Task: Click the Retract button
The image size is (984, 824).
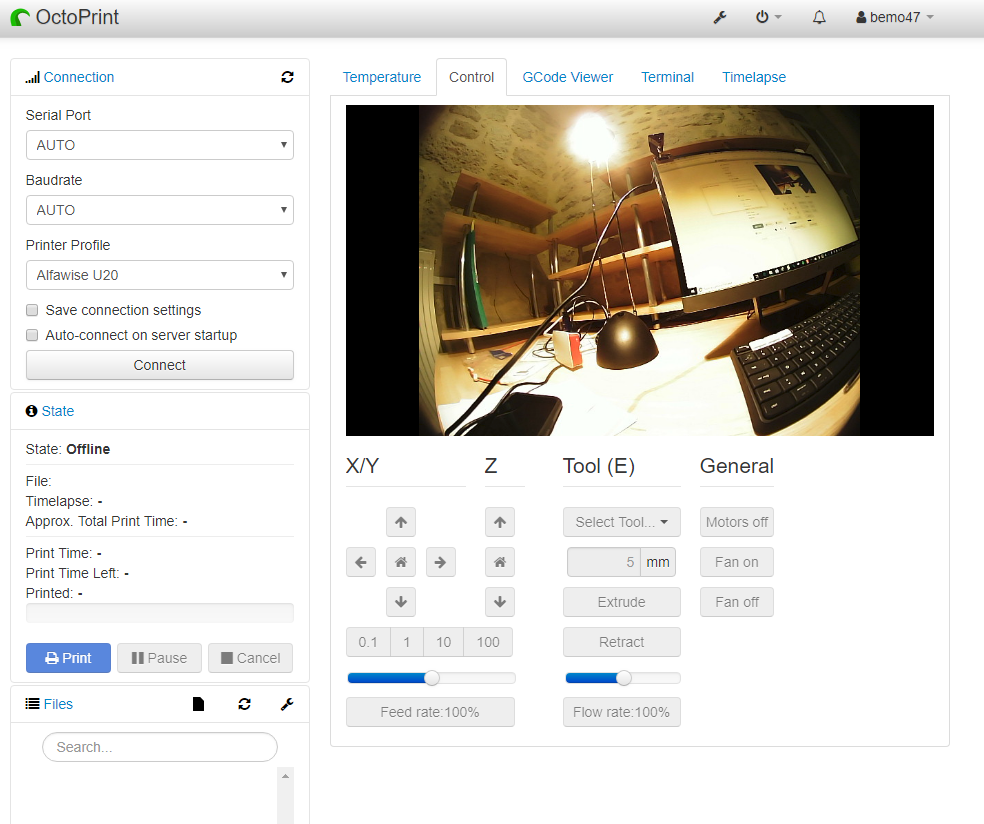Action: pos(621,642)
